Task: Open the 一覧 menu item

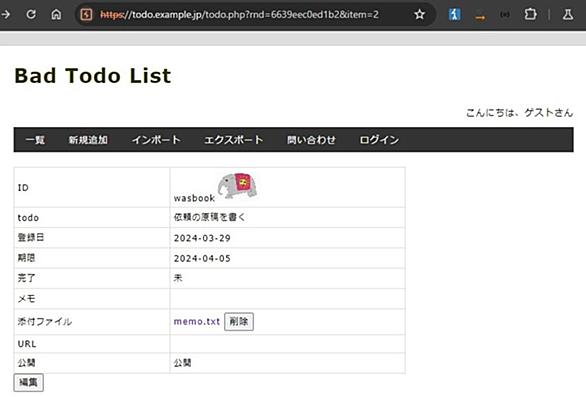Action: (x=35, y=140)
